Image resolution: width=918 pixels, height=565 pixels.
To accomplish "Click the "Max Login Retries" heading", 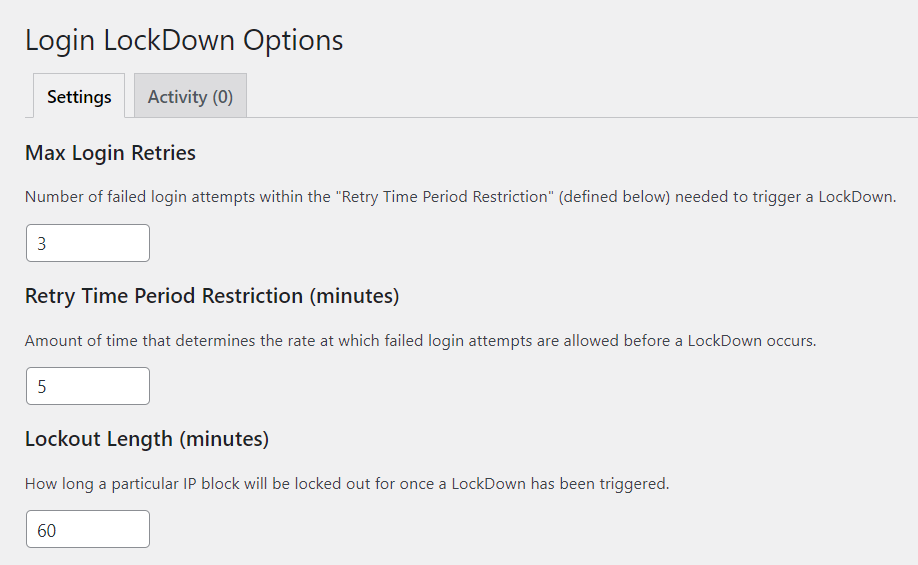I will pos(110,153).
